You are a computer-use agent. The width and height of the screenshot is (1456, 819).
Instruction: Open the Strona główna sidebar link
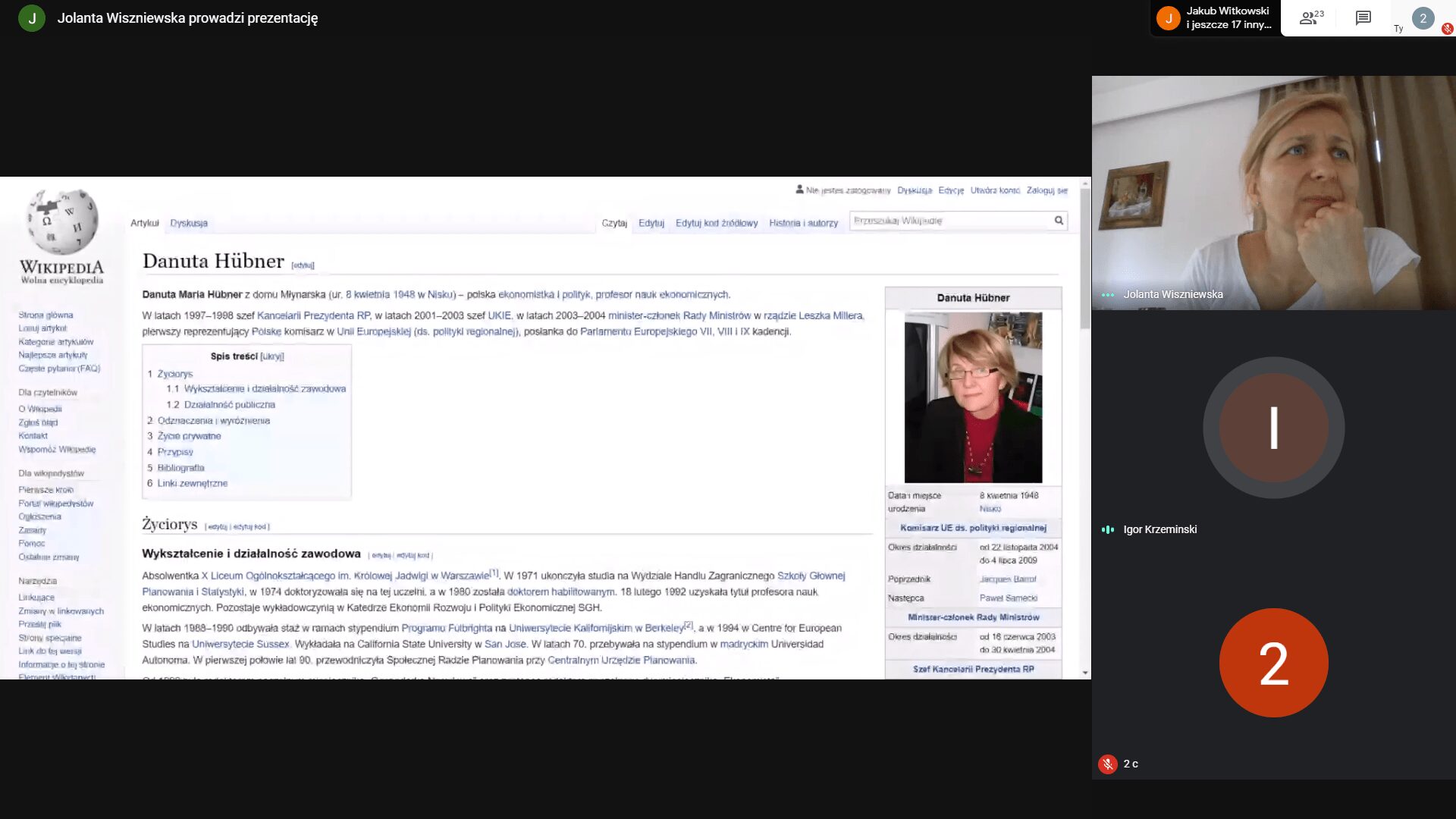(45, 315)
